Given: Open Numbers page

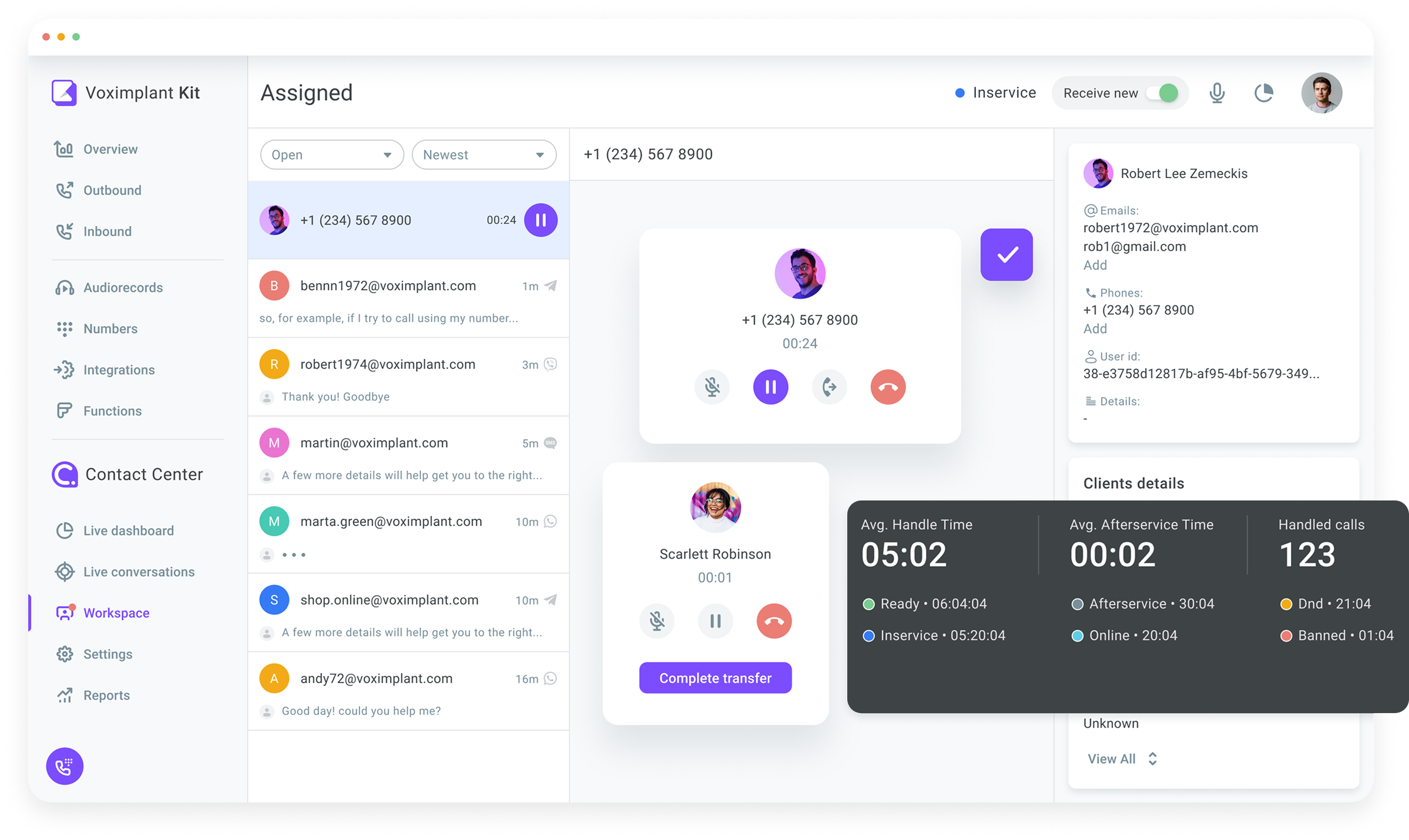Looking at the screenshot, I should click(x=96, y=329).
